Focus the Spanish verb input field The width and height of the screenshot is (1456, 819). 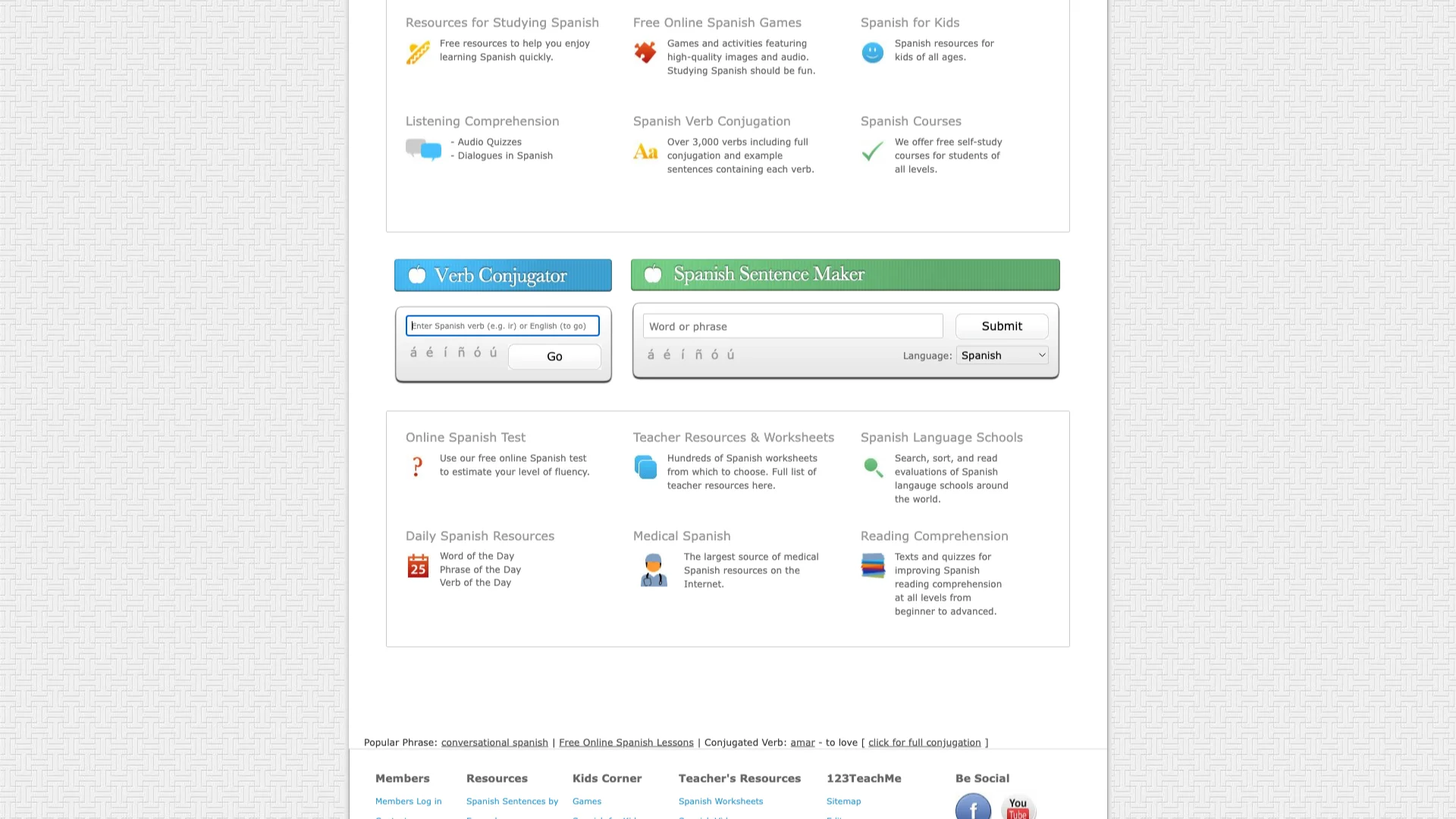coord(503,326)
